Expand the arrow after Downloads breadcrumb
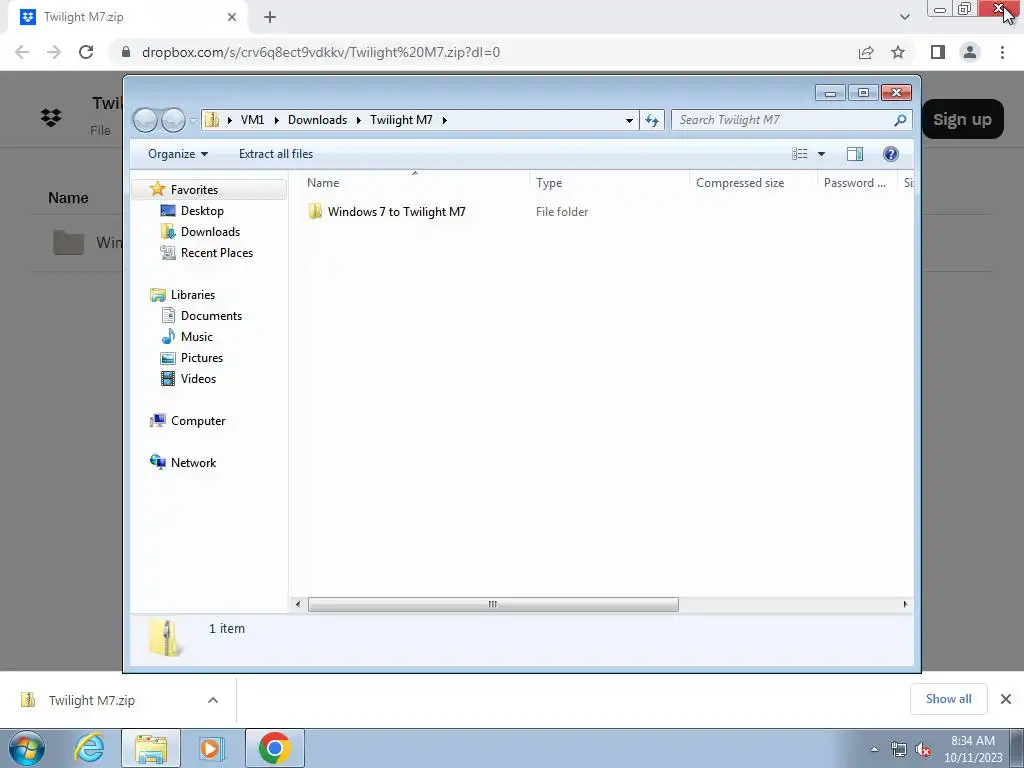1024x768 pixels. 359,120
